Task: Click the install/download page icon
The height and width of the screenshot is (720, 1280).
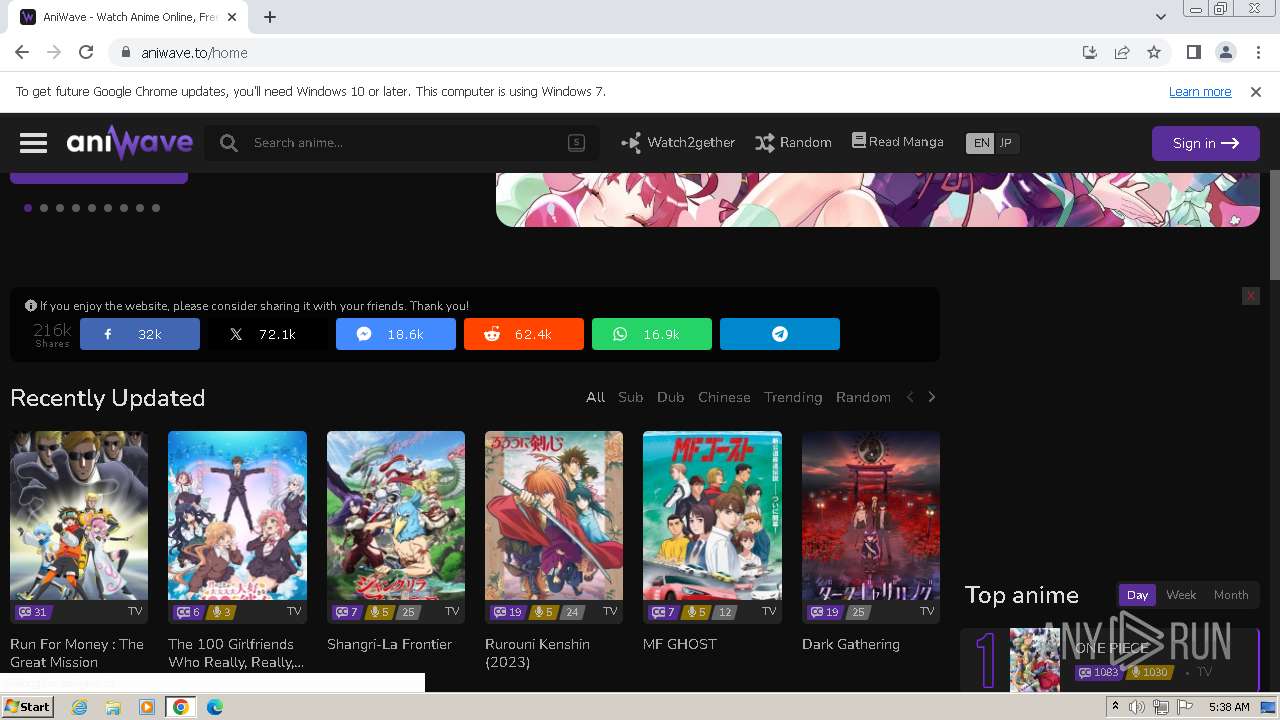Action: click(x=1090, y=53)
